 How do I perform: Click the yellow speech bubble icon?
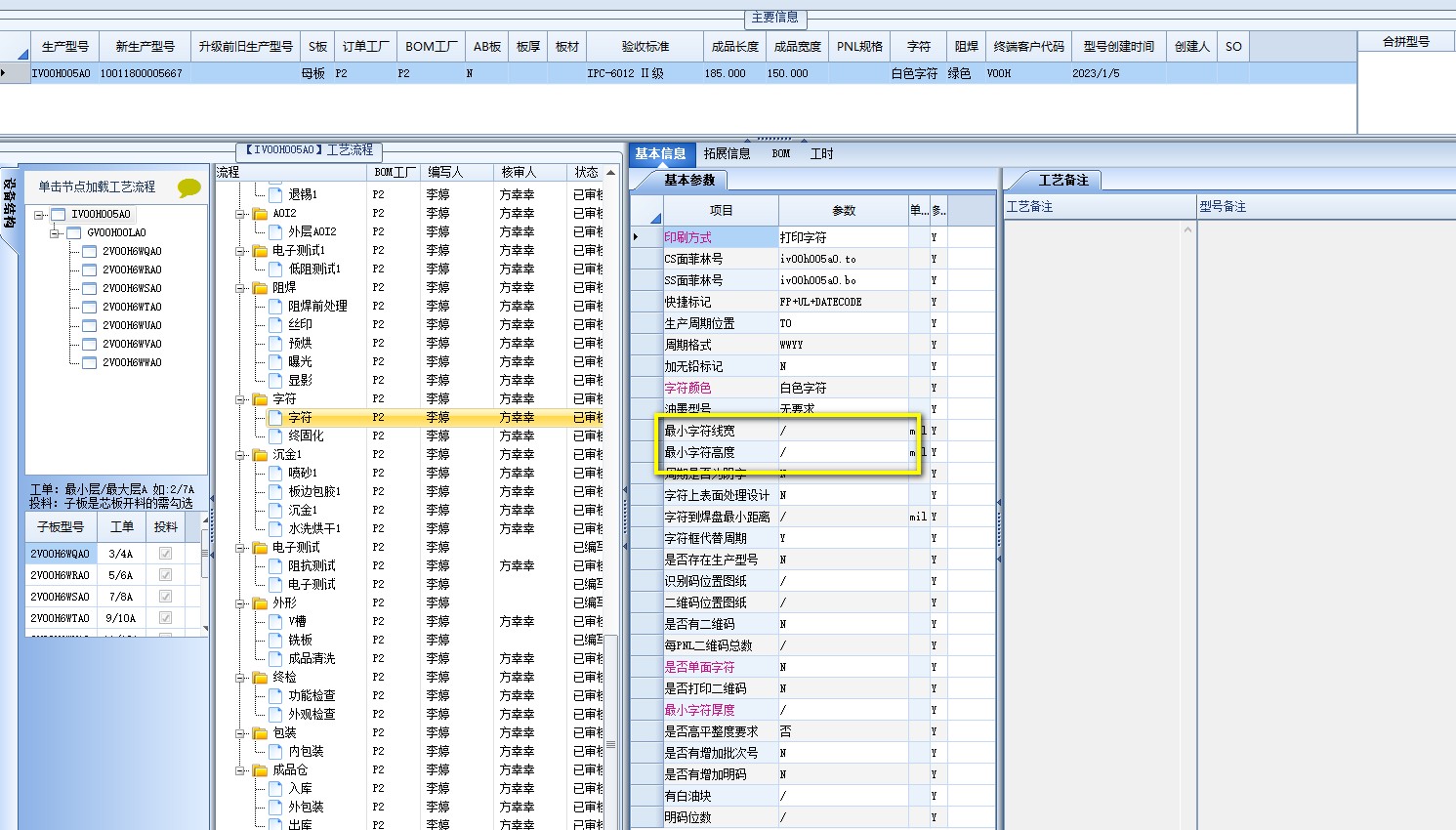tap(189, 187)
